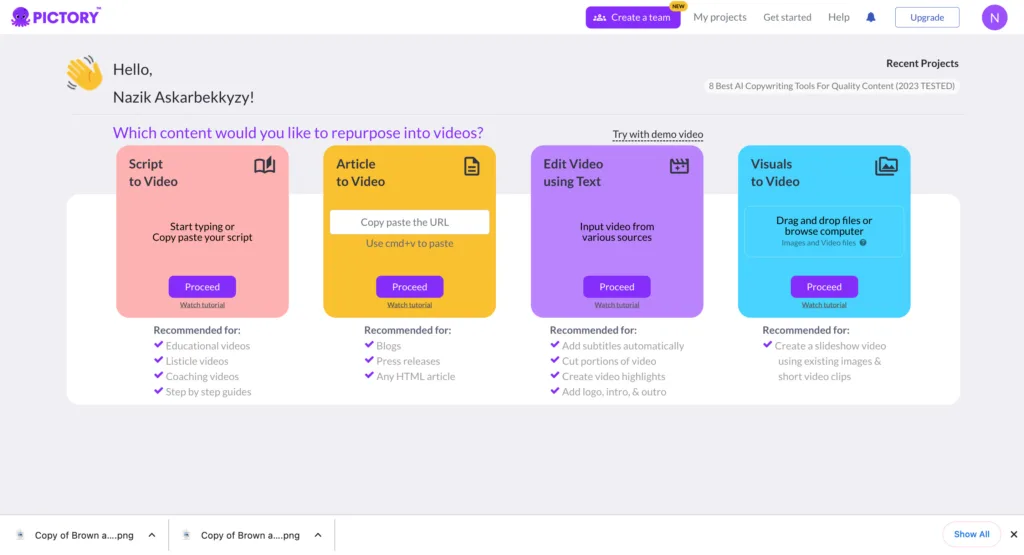The height and width of the screenshot is (555, 1024).
Task: Click the Coaching videos list item
Action: coord(202,377)
